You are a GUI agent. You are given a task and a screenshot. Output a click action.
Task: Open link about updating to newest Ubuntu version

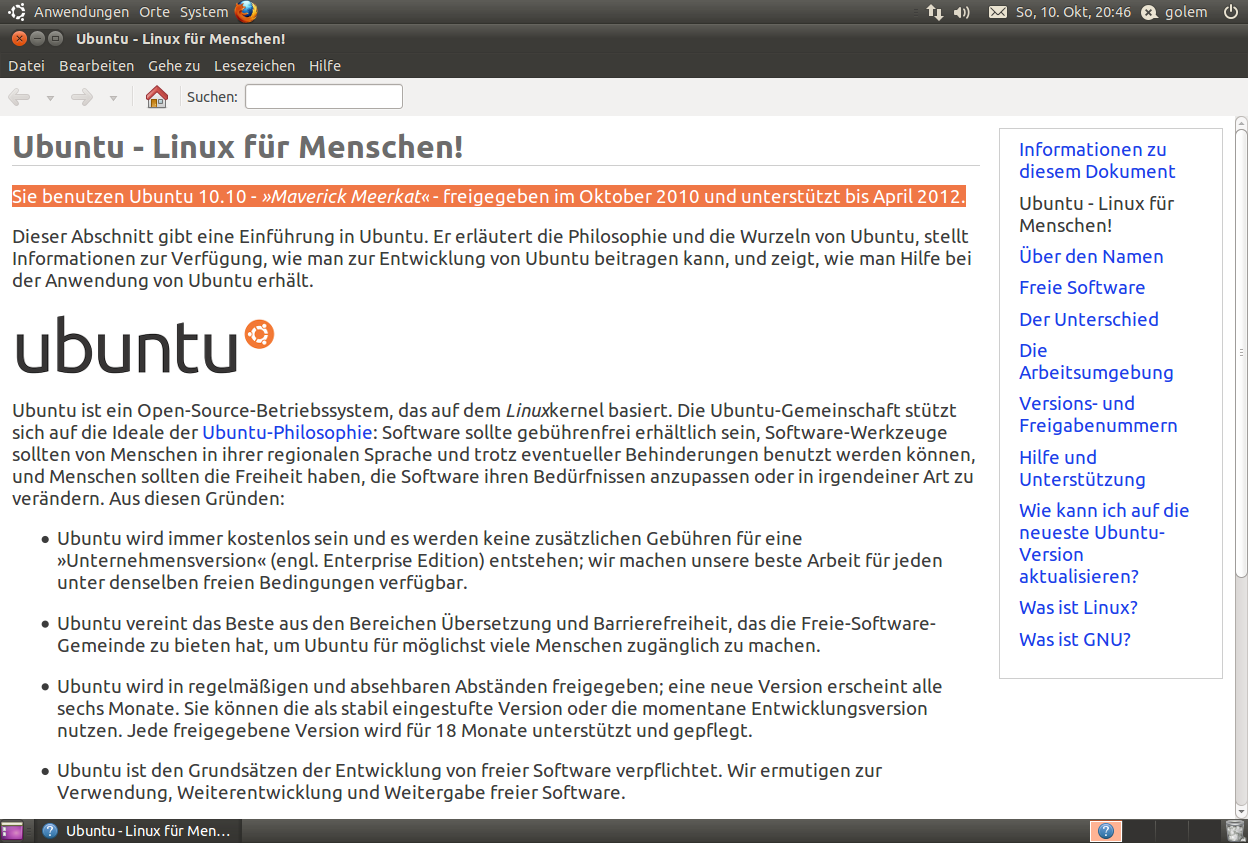[1104, 543]
